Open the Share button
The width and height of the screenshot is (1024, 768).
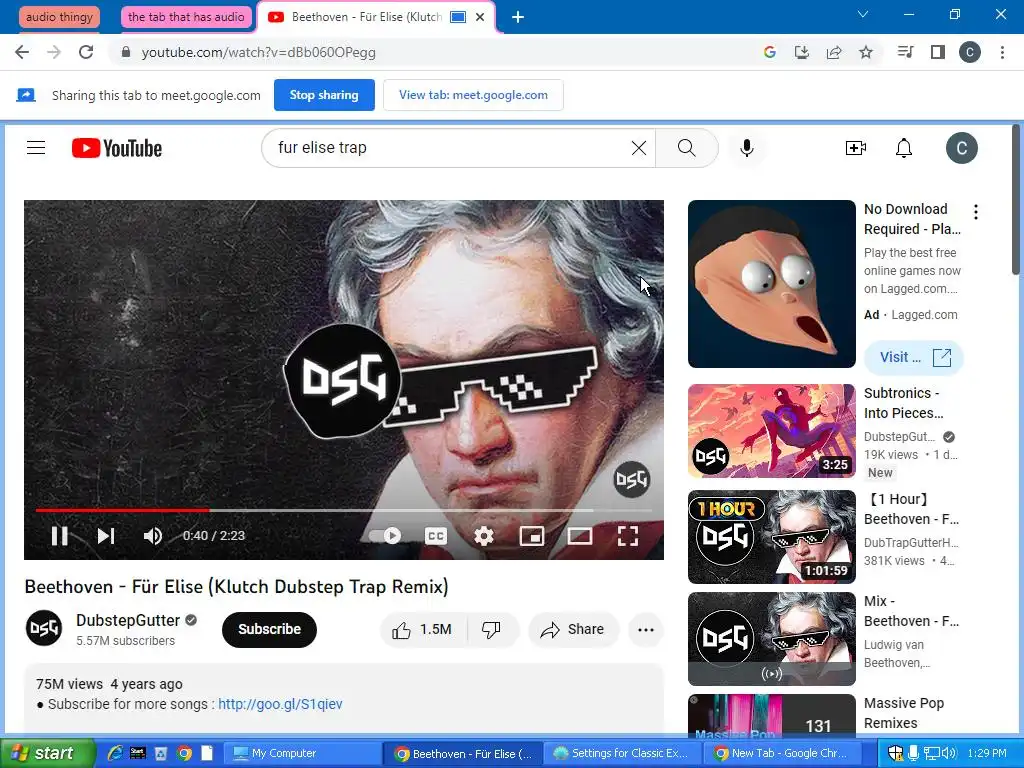point(573,630)
